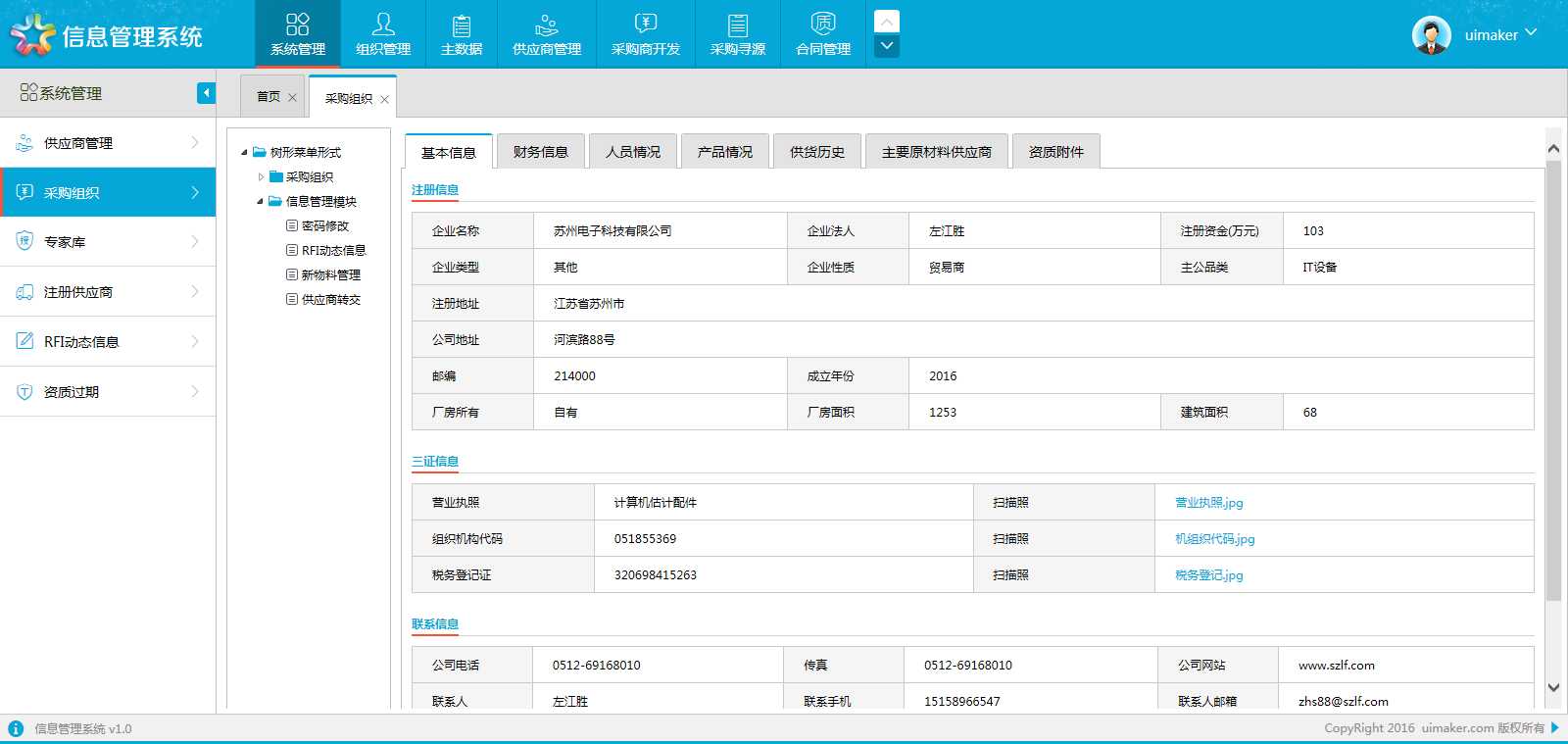Click the 信息管理系统 star logo

tap(32, 34)
